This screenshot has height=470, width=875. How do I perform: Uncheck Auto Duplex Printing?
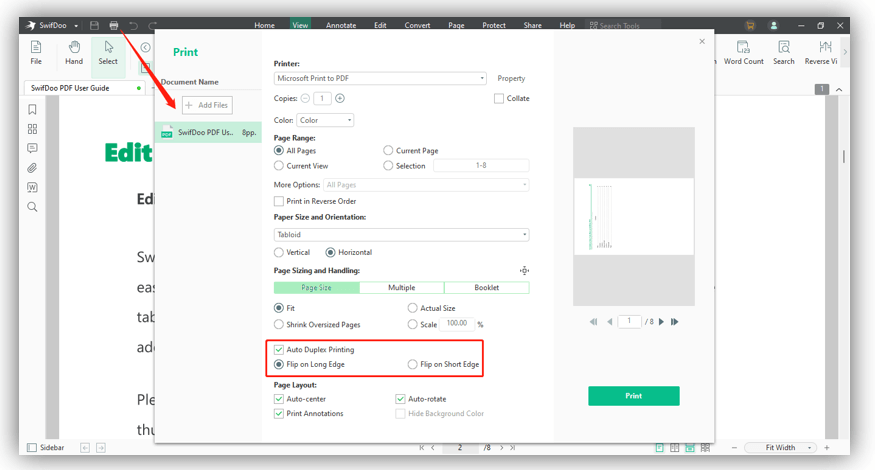(x=278, y=349)
